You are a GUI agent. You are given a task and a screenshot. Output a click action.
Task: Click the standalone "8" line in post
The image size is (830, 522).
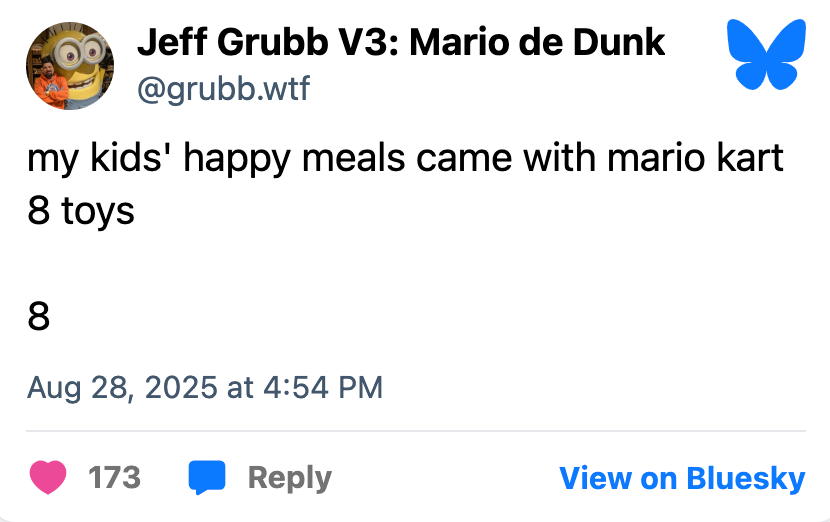click(x=39, y=316)
